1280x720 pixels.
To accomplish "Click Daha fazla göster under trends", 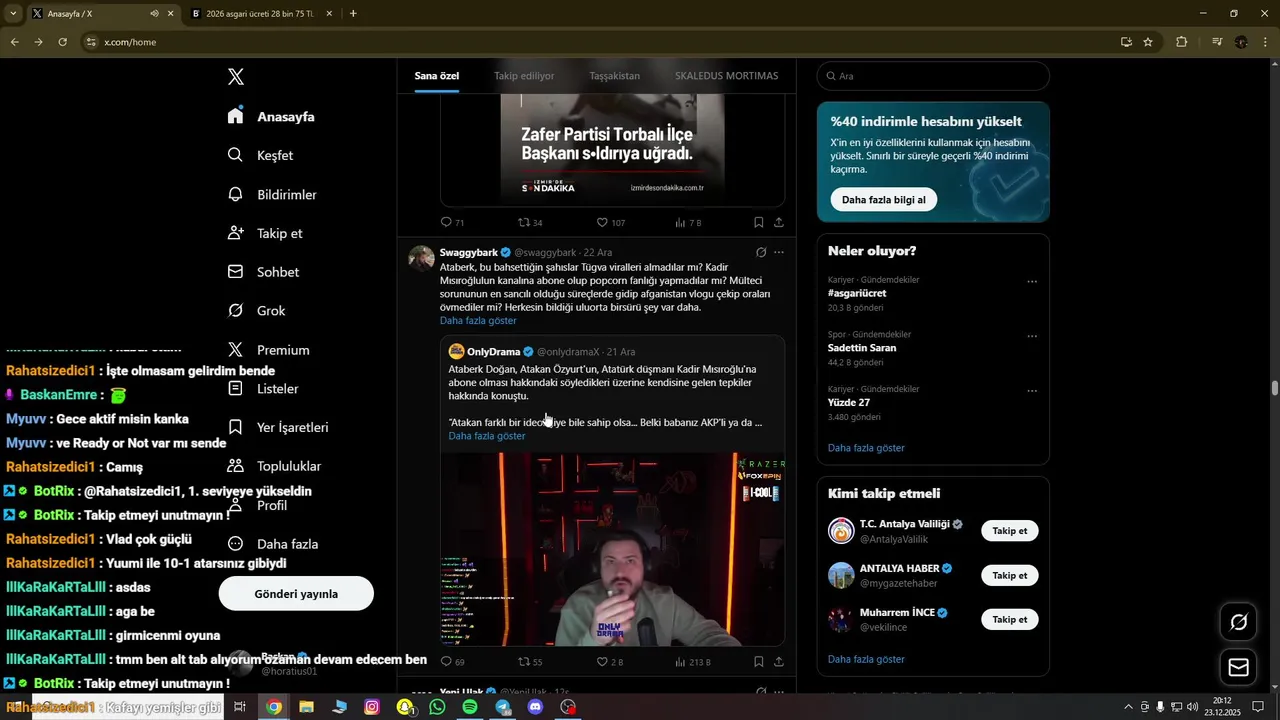I will 866,448.
